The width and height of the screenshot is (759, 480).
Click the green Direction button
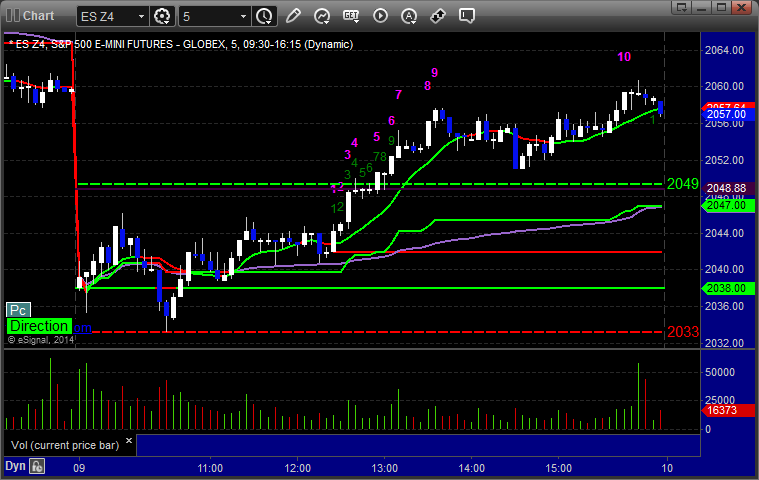point(39,326)
